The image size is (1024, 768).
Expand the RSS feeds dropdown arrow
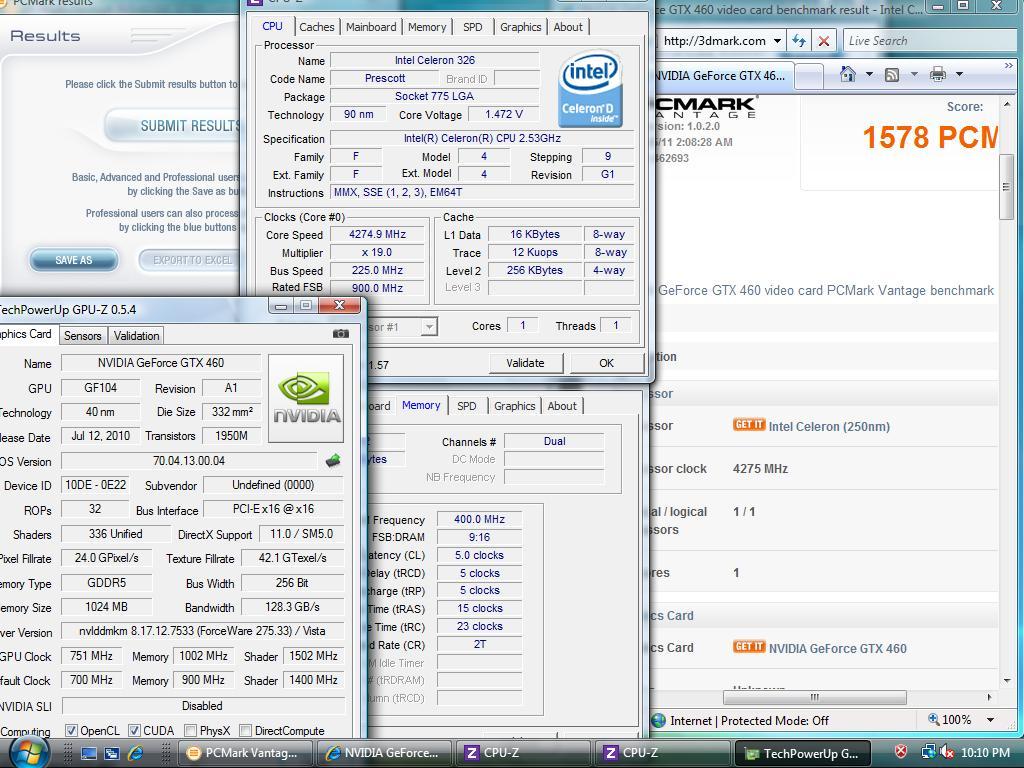[914, 74]
